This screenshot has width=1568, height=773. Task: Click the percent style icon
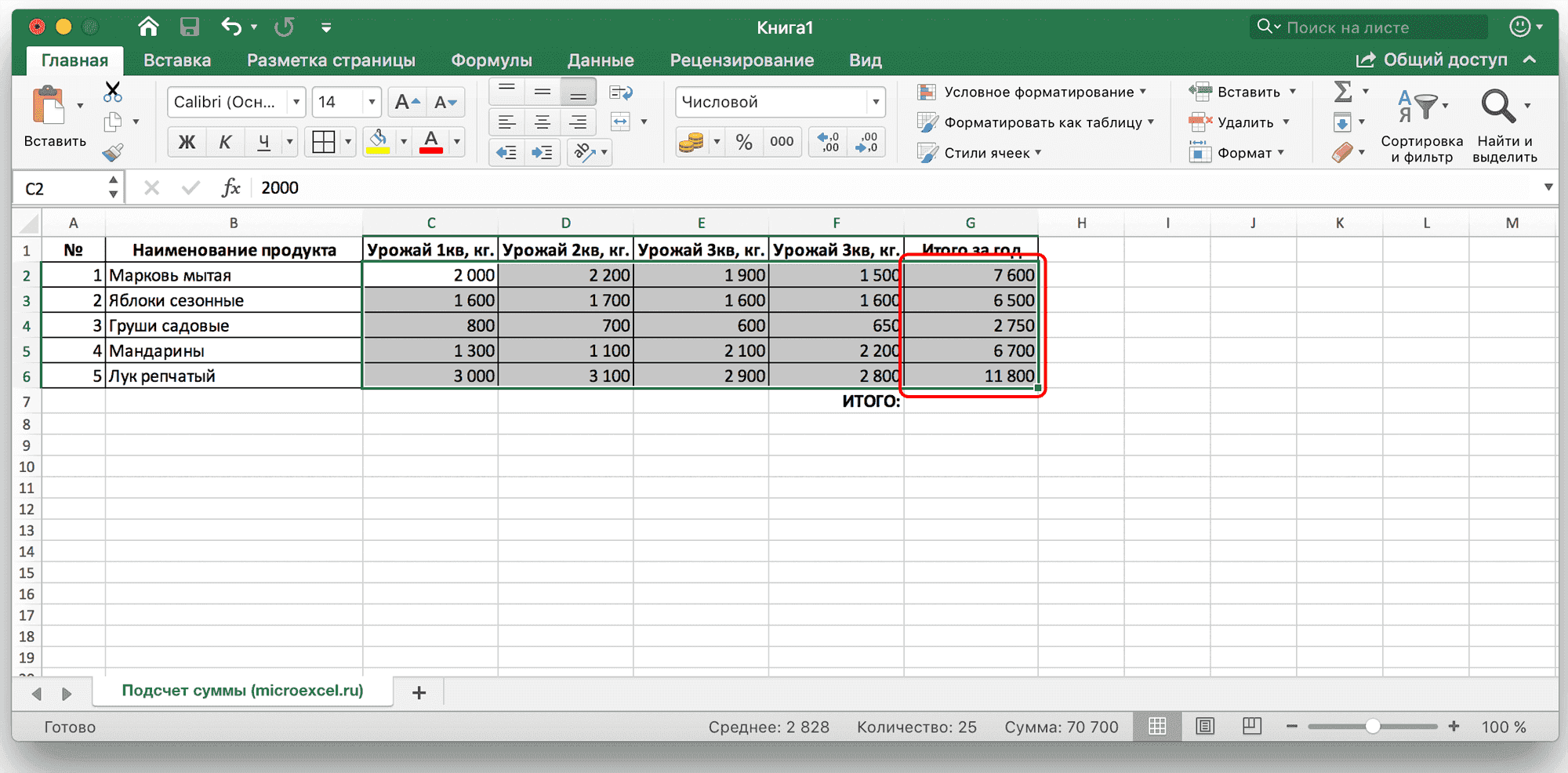pyautogui.click(x=745, y=142)
